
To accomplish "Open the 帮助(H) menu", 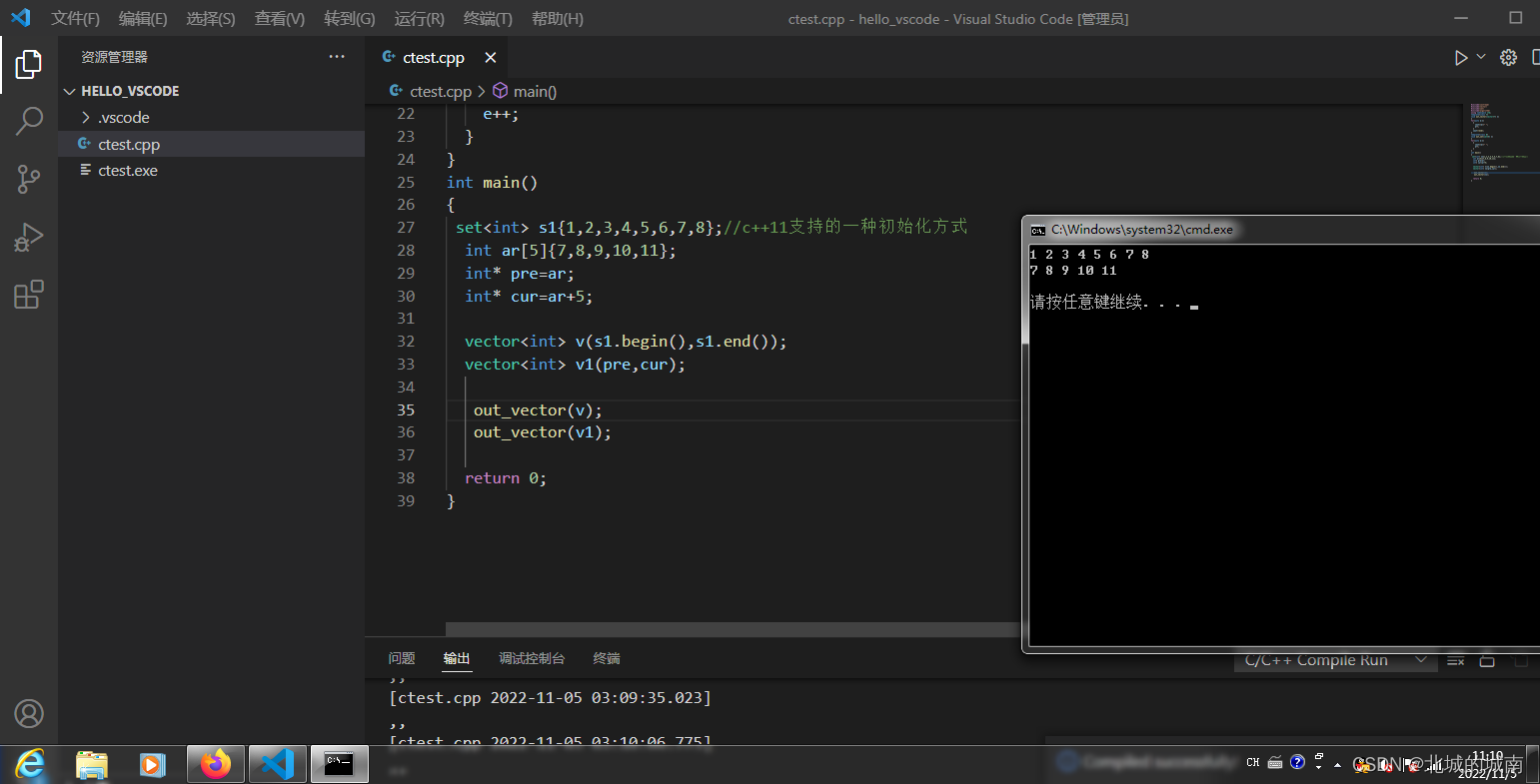I will tap(558, 19).
